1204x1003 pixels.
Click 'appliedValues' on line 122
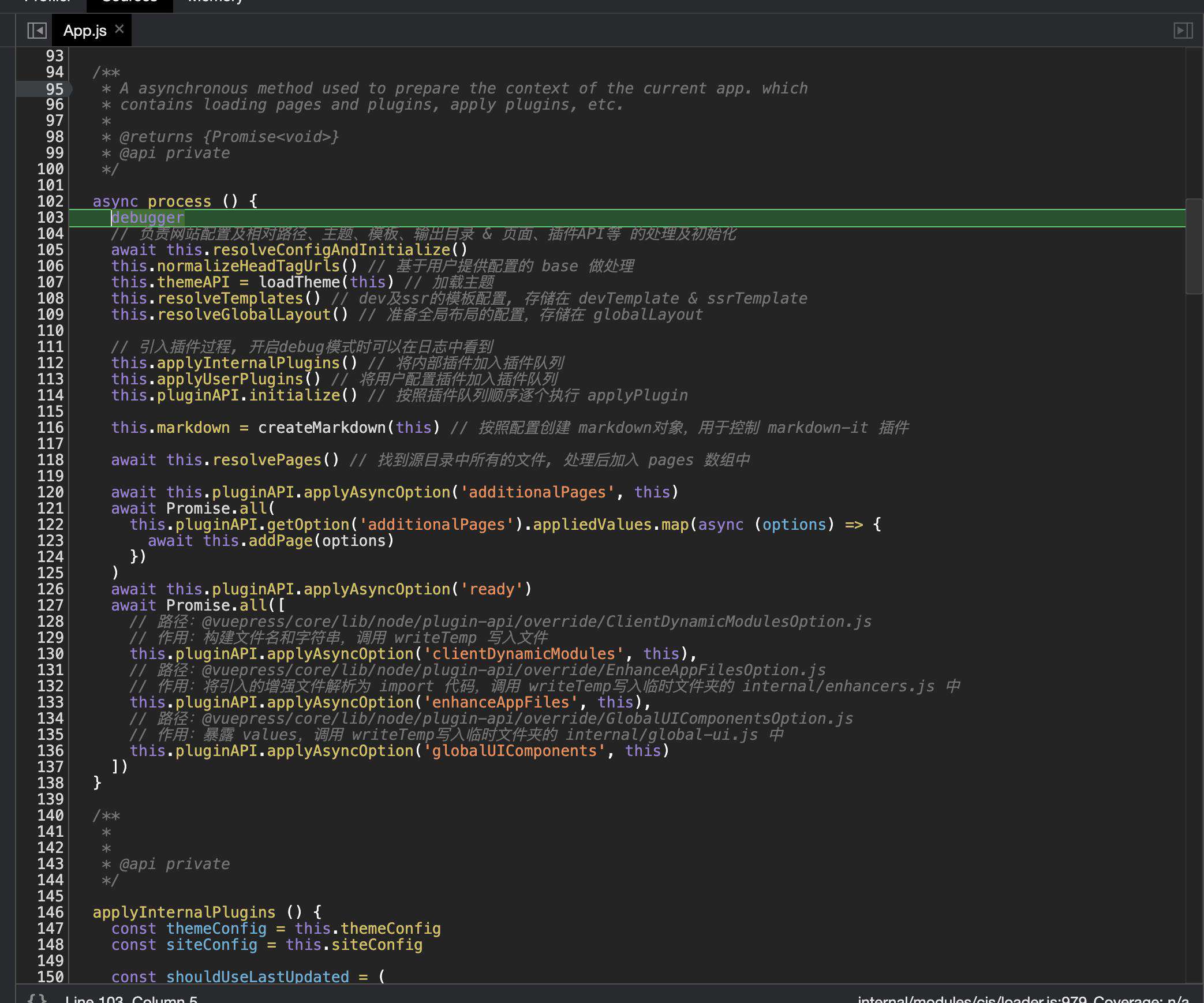coord(592,525)
